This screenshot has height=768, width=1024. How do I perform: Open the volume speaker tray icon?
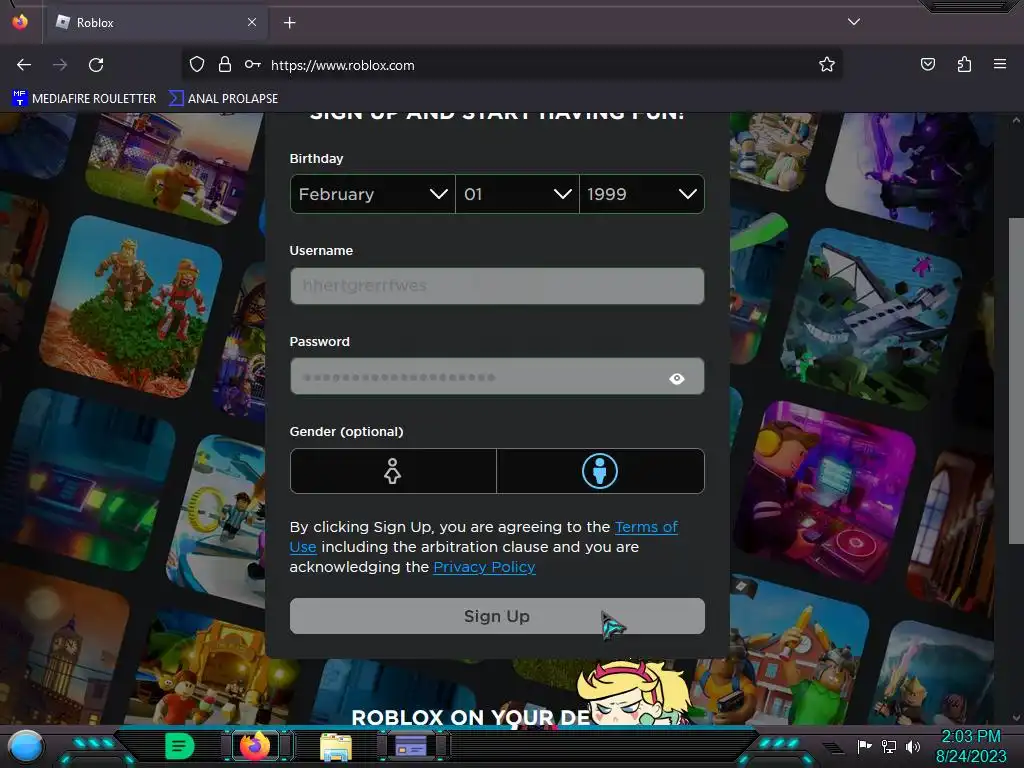pyautogui.click(x=912, y=746)
